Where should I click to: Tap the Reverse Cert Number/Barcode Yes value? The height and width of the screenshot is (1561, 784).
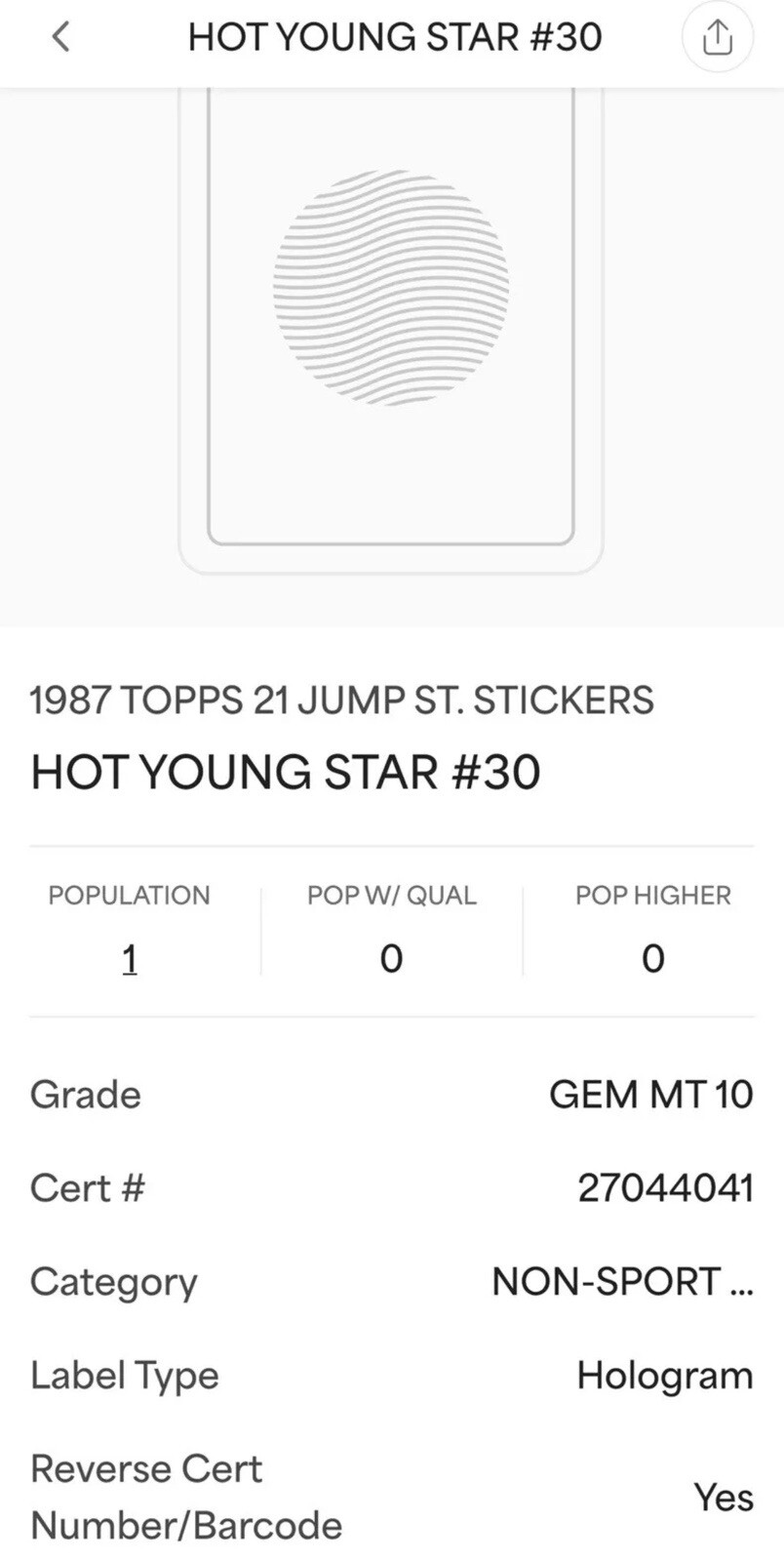[x=724, y=1498]
